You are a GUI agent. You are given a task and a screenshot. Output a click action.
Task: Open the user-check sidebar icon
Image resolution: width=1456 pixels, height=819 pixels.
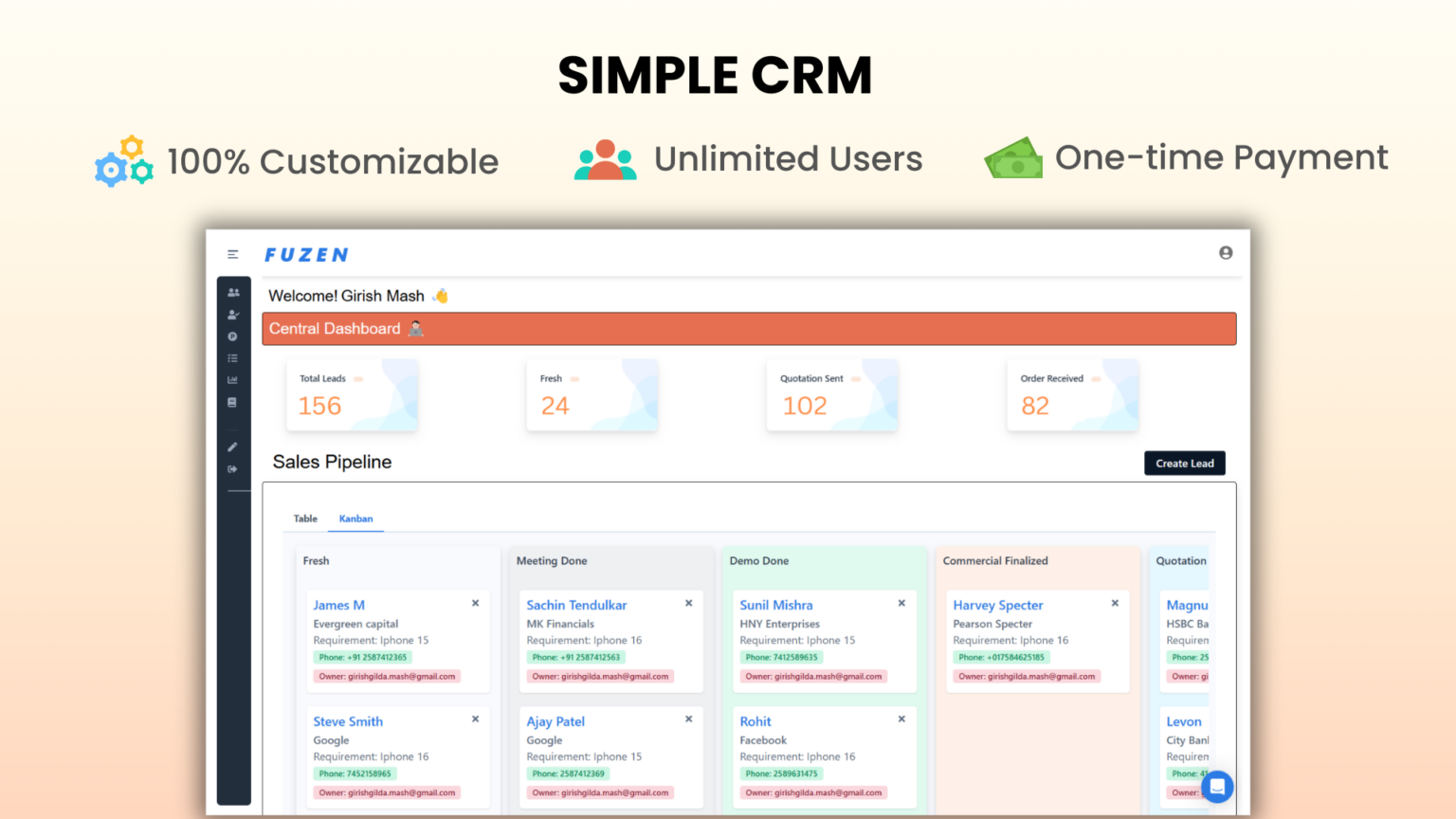pos(233,315)
